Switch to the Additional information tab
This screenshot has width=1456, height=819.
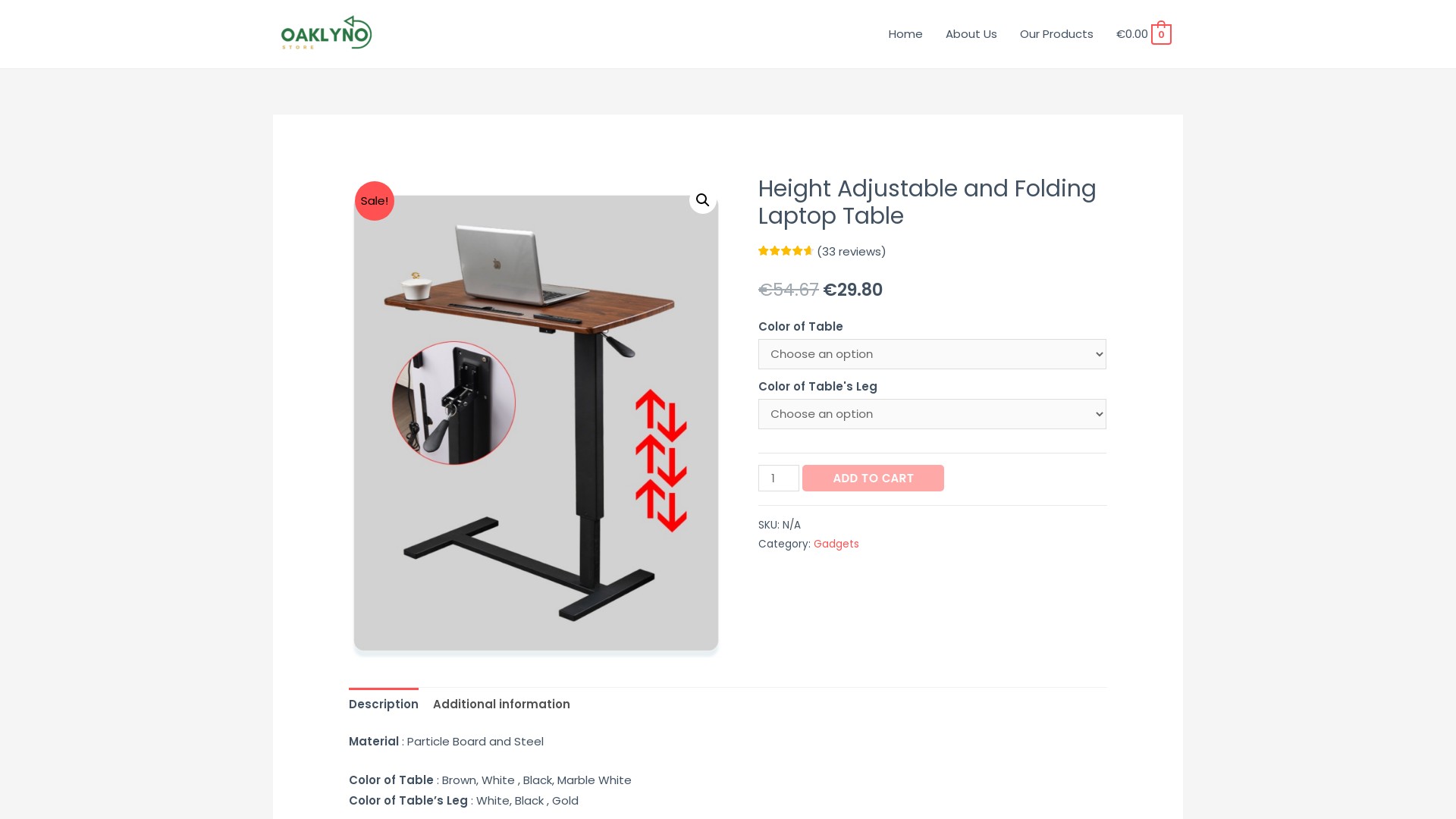[501, 704]
